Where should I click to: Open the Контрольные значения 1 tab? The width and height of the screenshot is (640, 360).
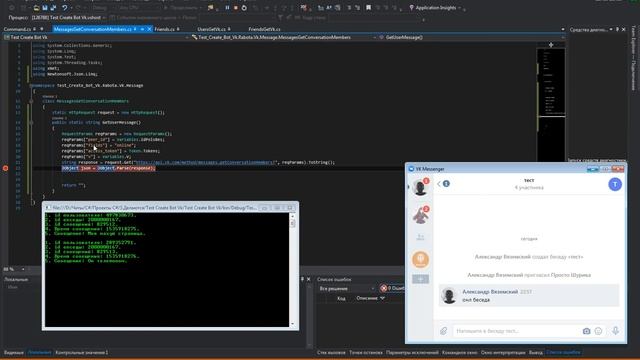(82, 352)
